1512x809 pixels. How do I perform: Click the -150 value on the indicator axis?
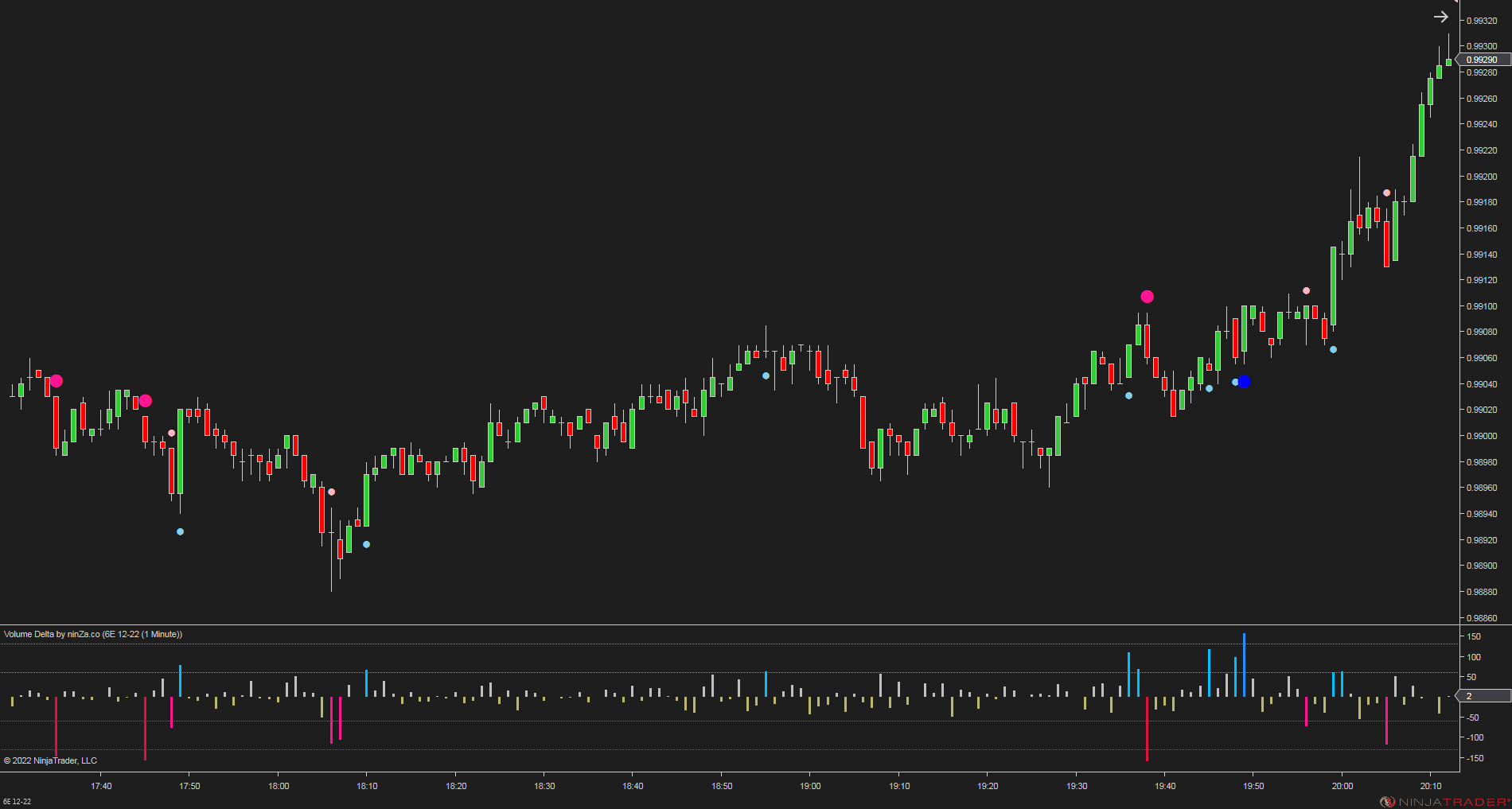pyautogui.click(x=1473, y=758)
